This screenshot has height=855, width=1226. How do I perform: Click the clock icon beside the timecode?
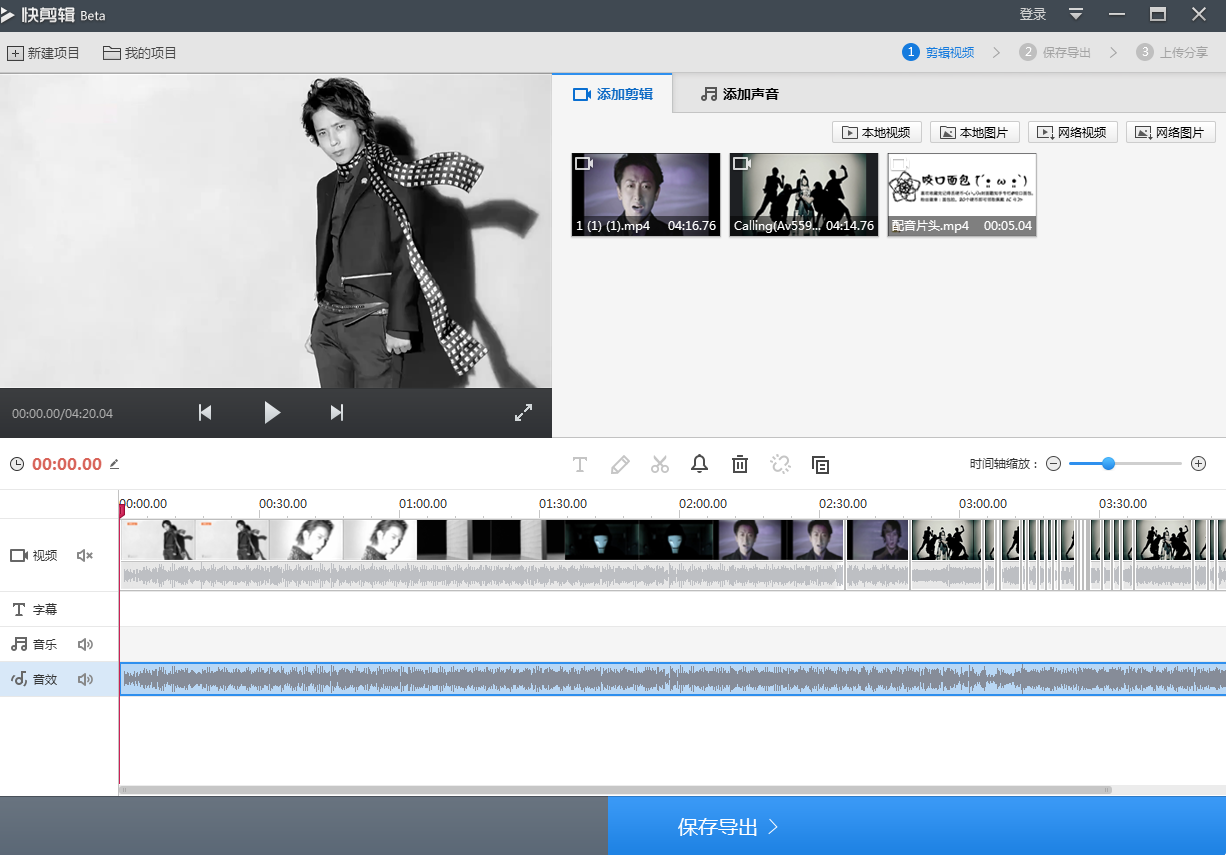[16, 464]
